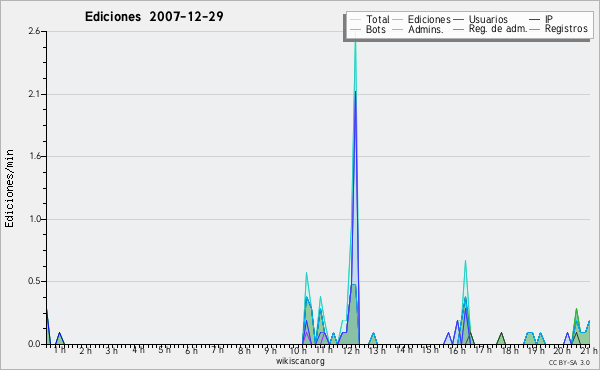Click the 2.6 value on y-axis
This screenshot has height=370, width=600.
34,31
